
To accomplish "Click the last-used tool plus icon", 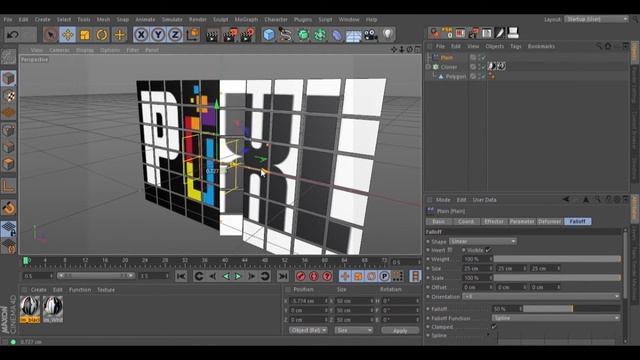I will 119,35.
